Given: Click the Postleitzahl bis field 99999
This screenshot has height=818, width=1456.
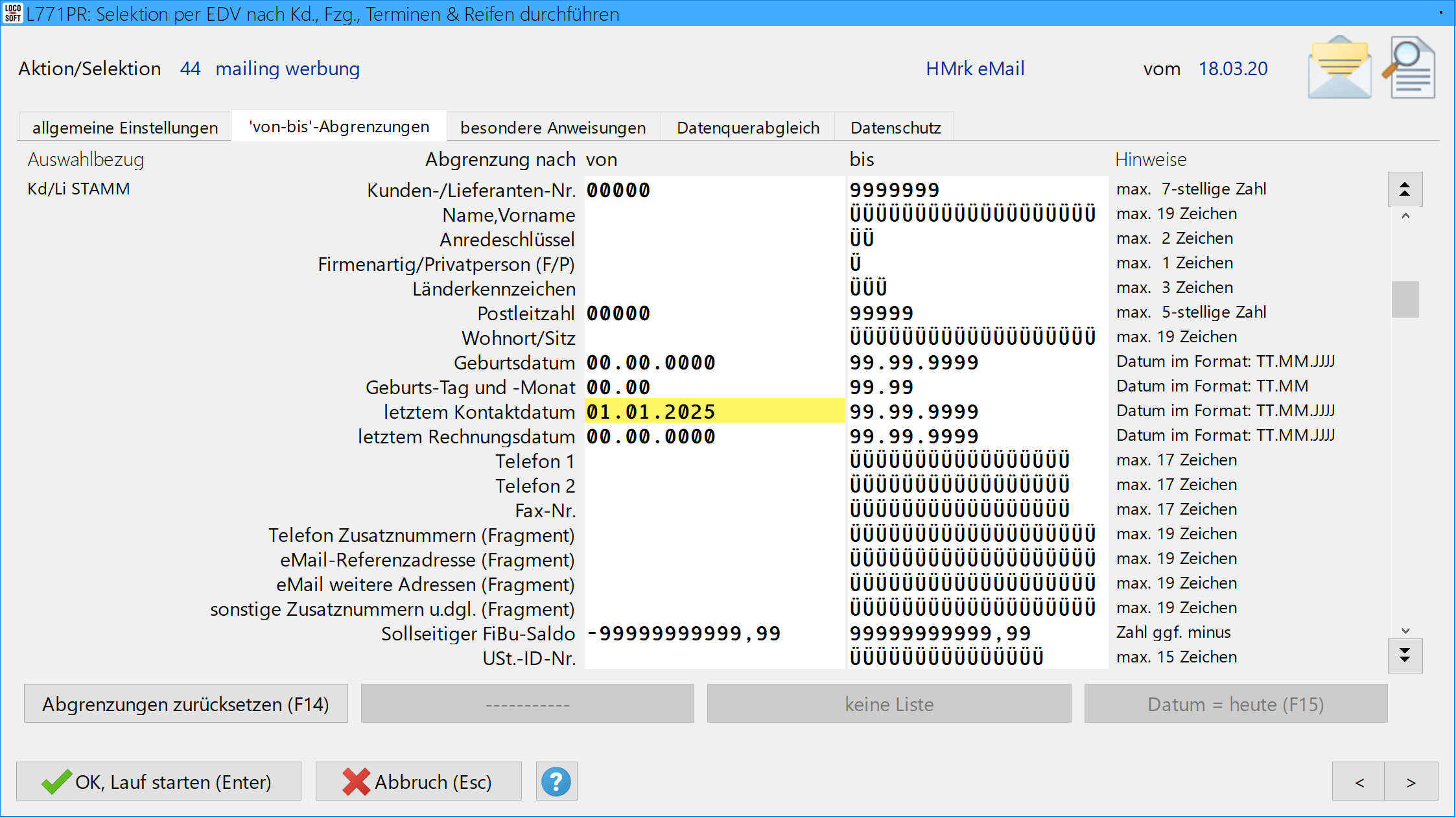Looking at the screenshot, I should [976, 313].
